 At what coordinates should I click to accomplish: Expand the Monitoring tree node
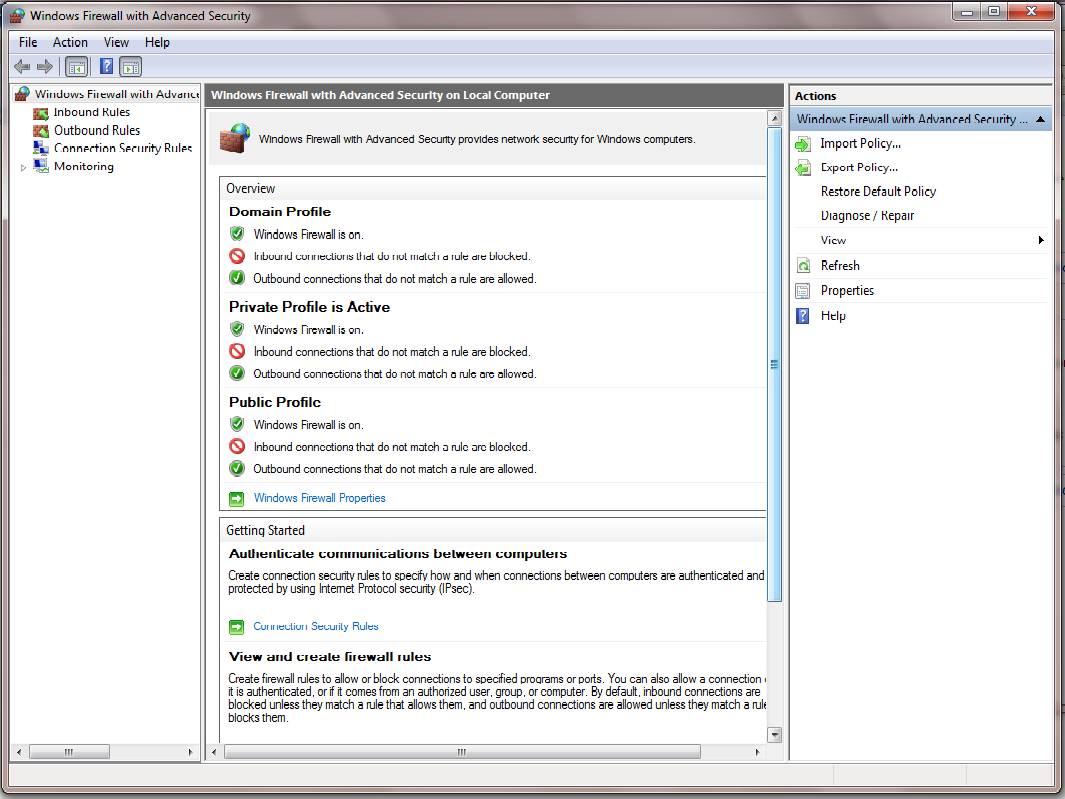[23, 167]
